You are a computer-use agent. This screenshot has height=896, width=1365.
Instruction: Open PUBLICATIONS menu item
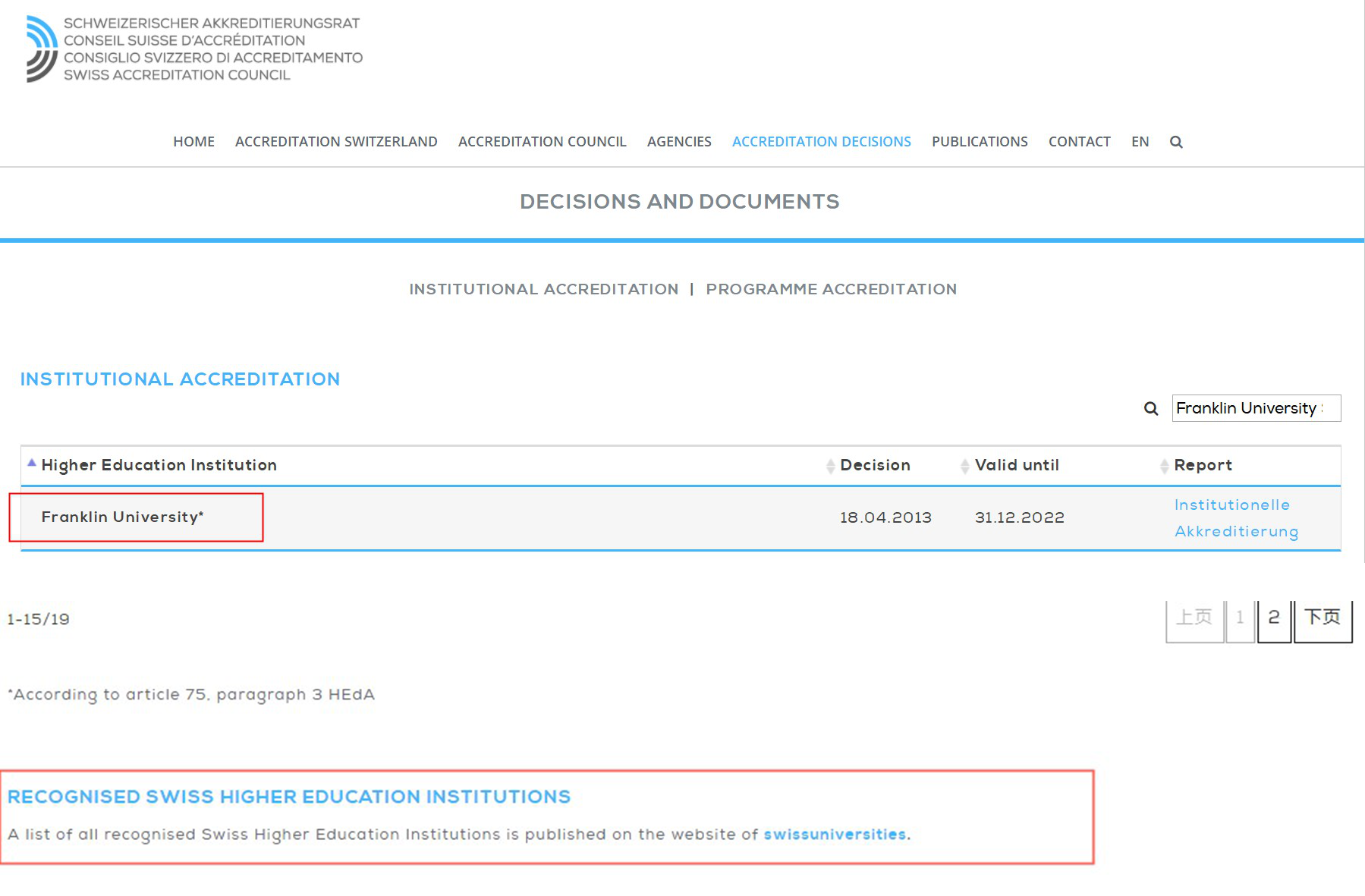(980, 142)
